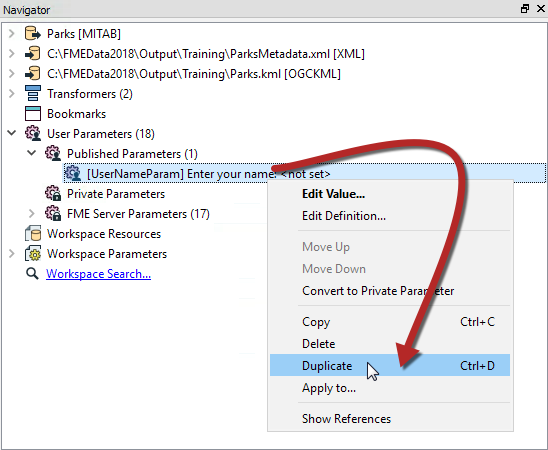Click the Published Parameters gear icon
This screenshot has width=548, height=450.
click(x=53, y=153)
